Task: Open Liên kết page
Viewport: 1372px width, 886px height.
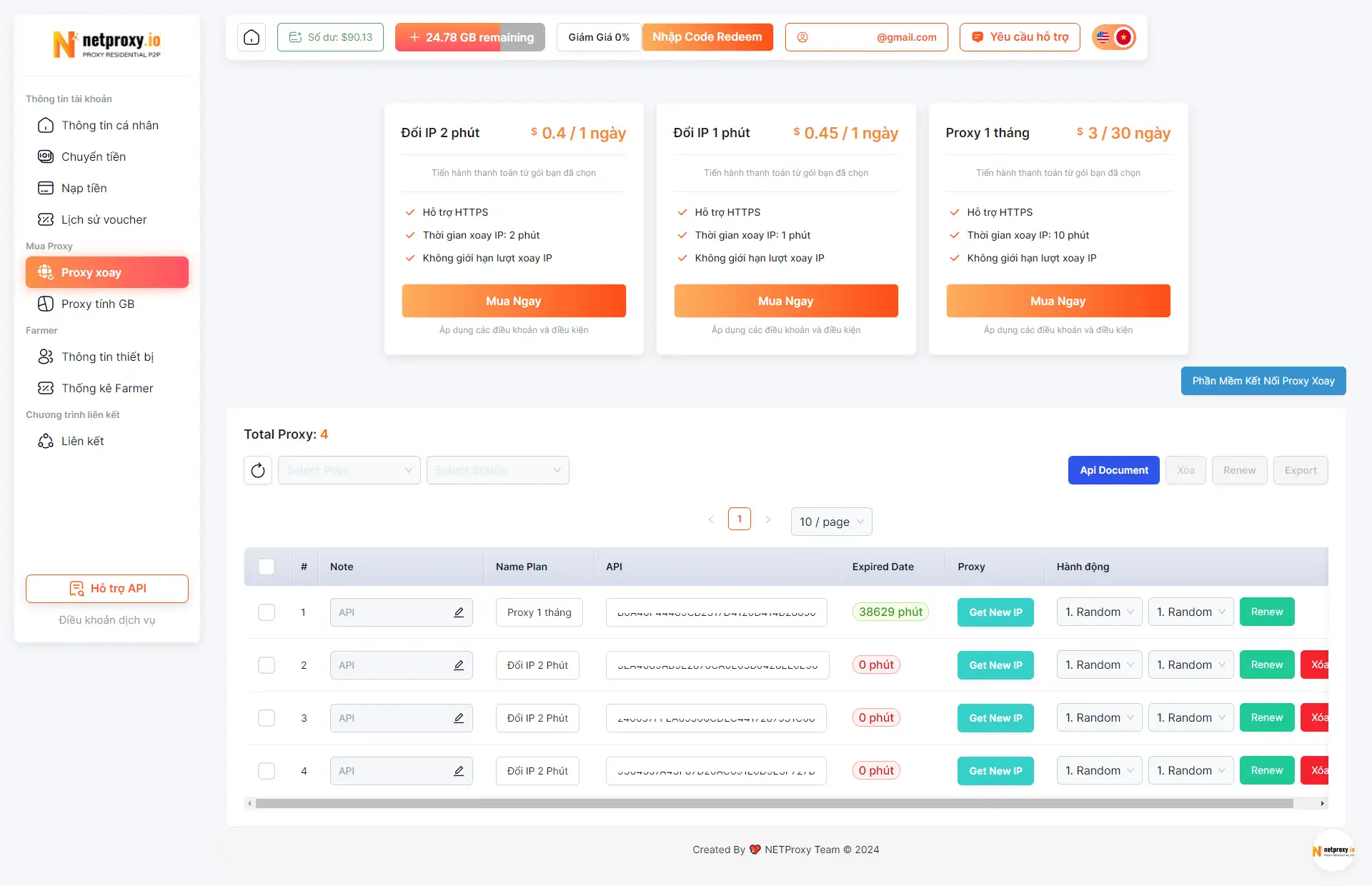Action: (x=107, y=442)
